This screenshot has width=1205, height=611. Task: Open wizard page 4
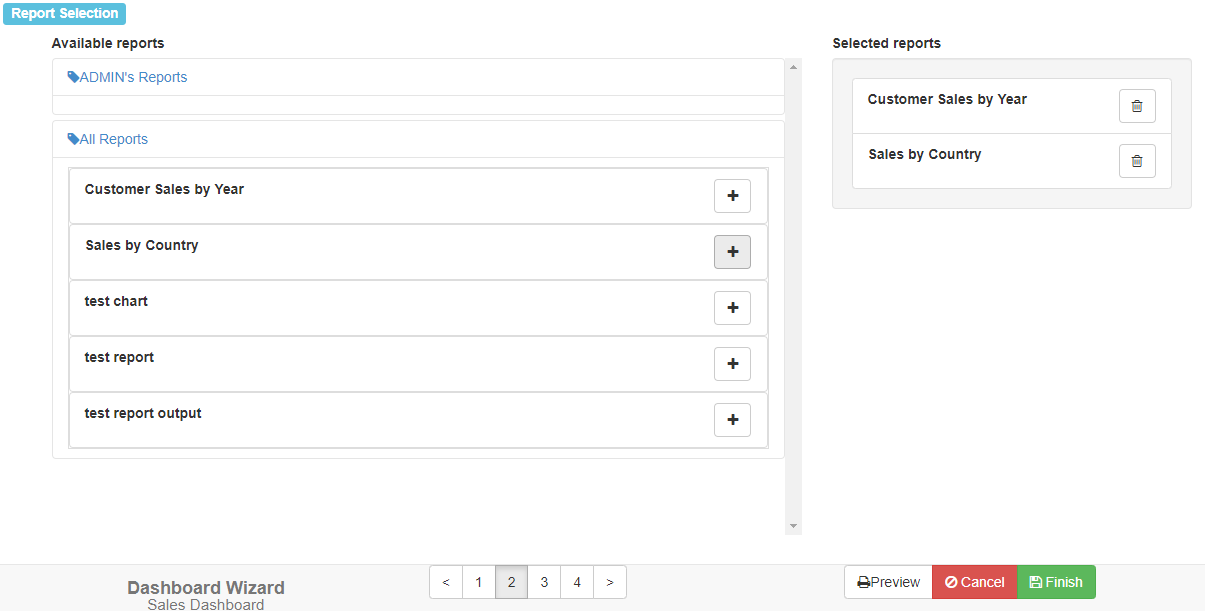click(577, 582)
